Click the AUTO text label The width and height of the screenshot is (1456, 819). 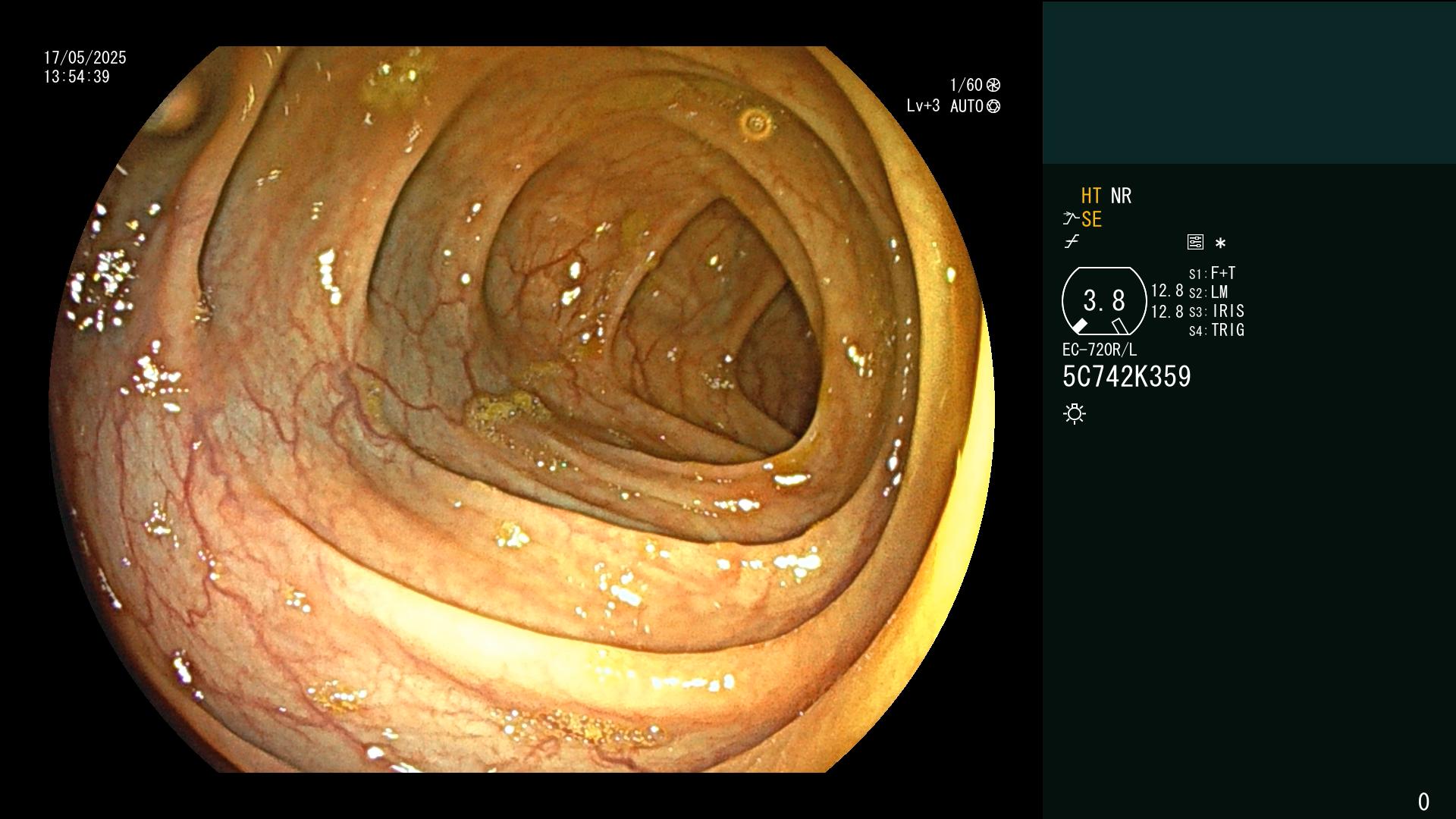[x=967, y=106]
